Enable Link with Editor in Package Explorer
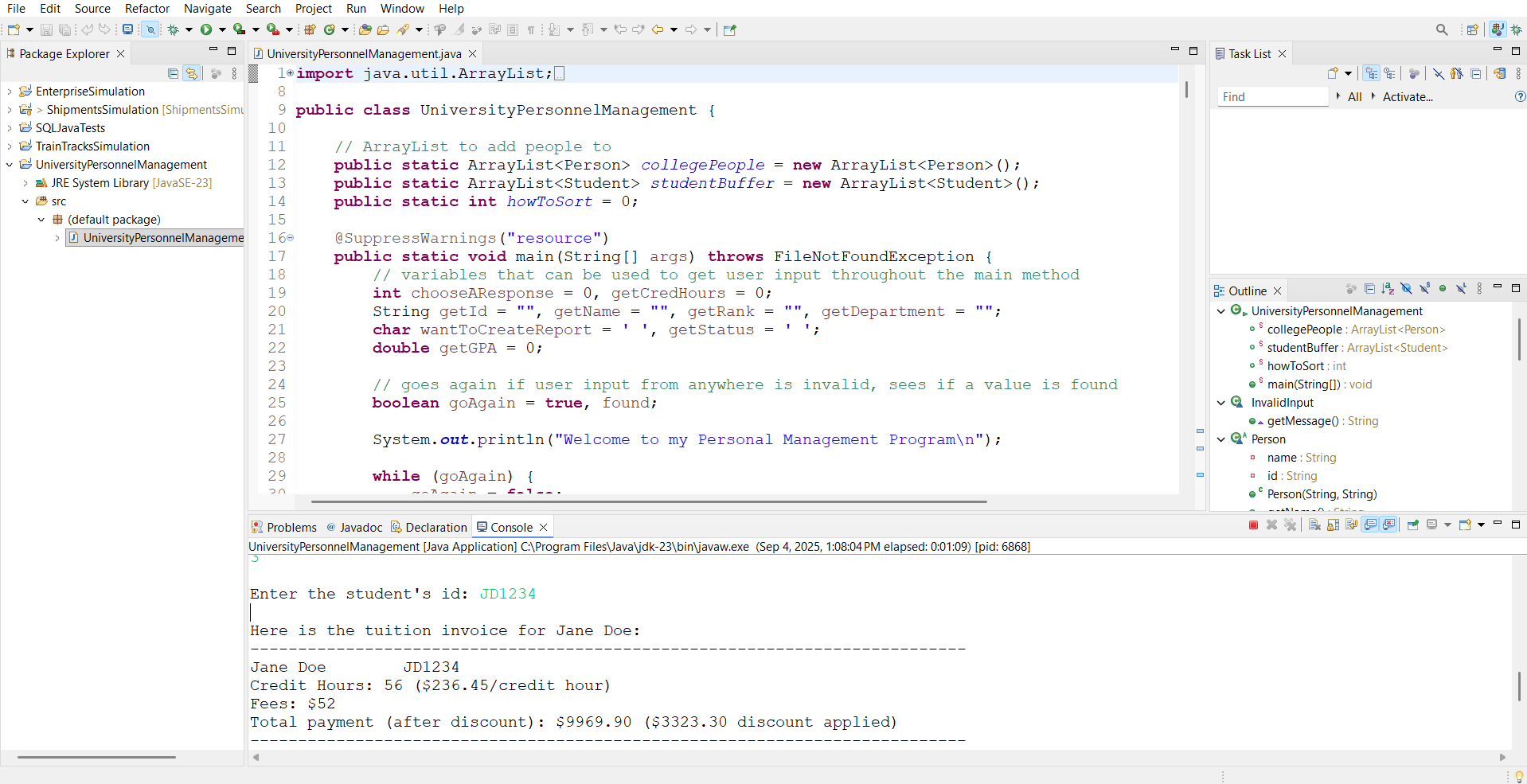Screen dimensions: 1527x784 pos(191,73)
